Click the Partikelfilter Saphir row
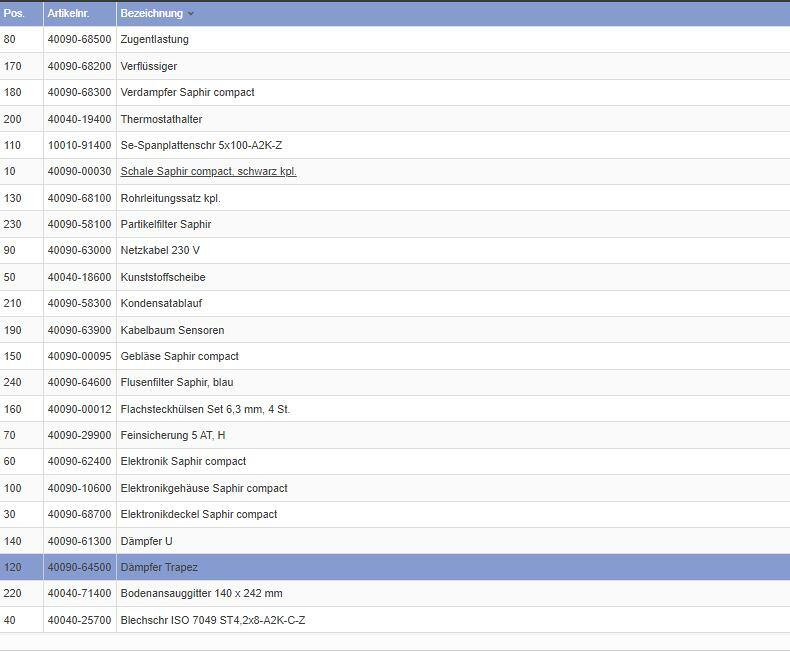The height and width of the screenshot is (651, 790). click(166, 224)
